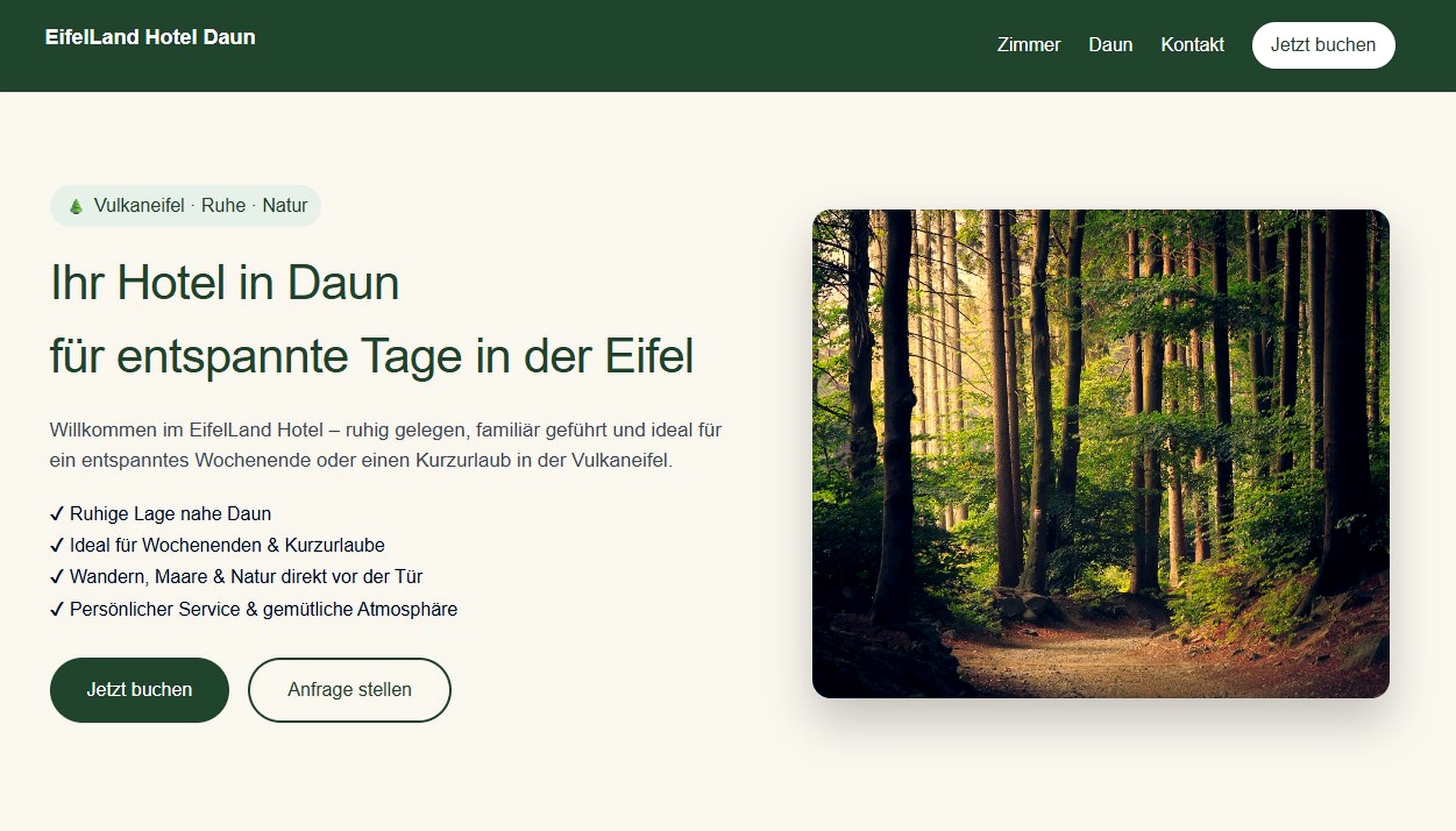Click the dark green Jetzt buchen button
This screenshot has width=1456, height=831.
140,690
